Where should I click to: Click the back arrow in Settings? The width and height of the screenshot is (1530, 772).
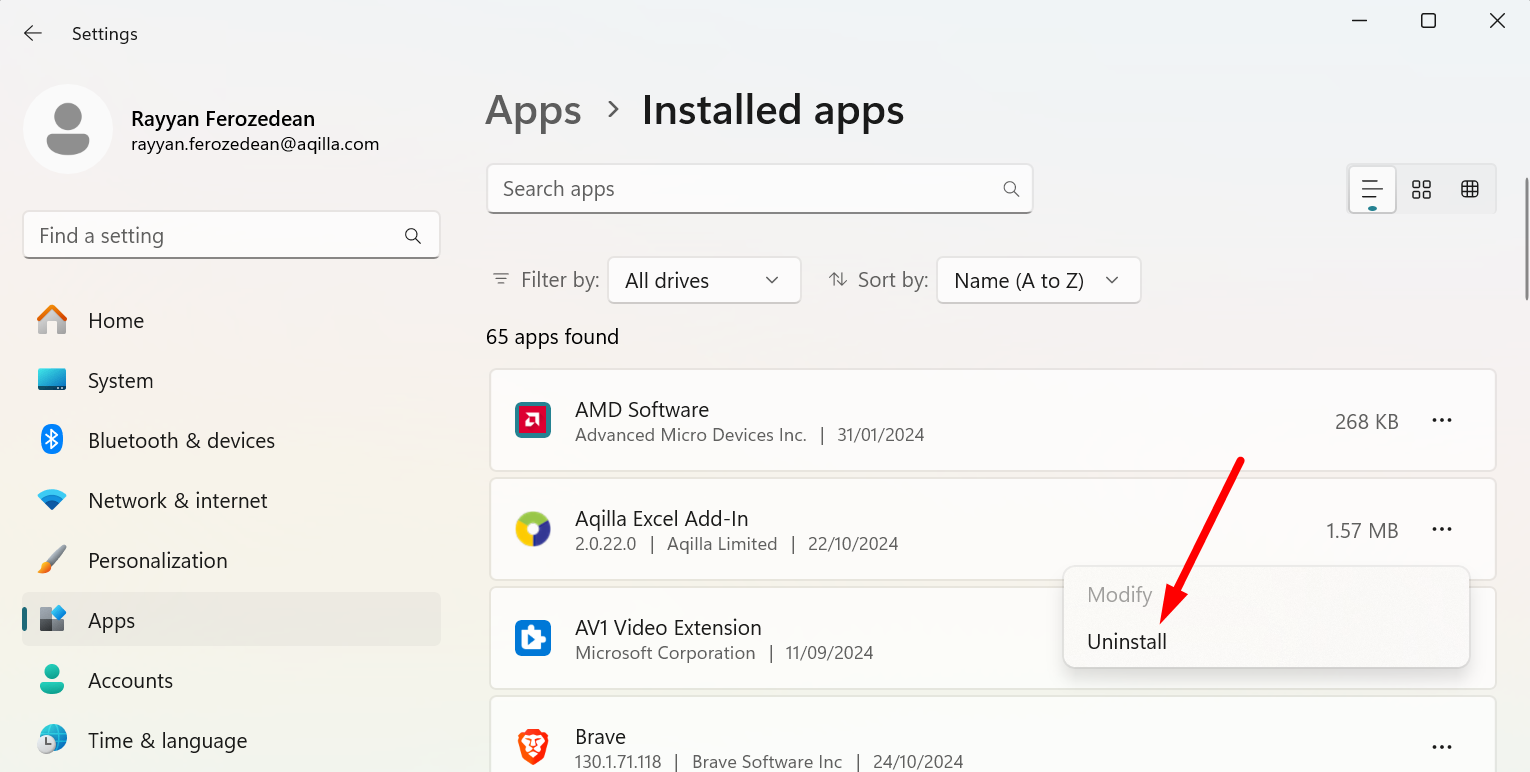33,33
